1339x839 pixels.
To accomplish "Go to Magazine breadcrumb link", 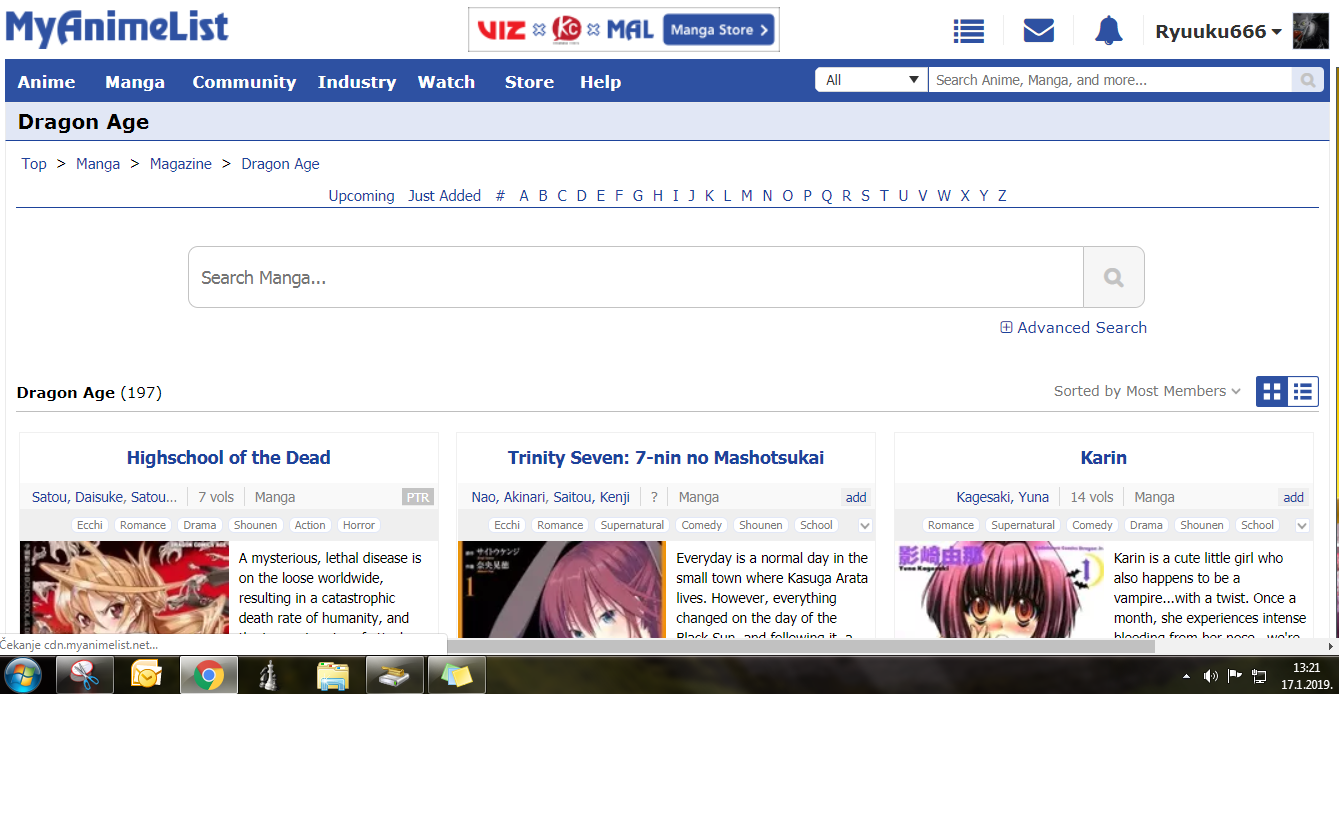I will [x=181, y=164].
